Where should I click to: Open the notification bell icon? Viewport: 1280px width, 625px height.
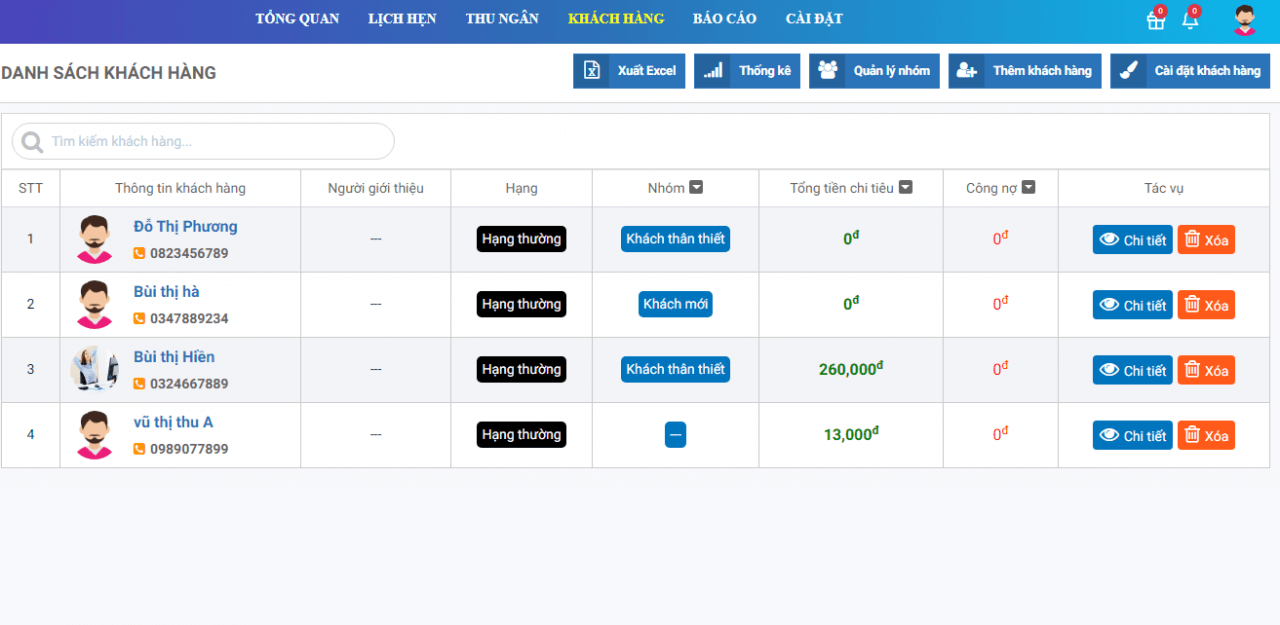click(x=1189, y=20)
